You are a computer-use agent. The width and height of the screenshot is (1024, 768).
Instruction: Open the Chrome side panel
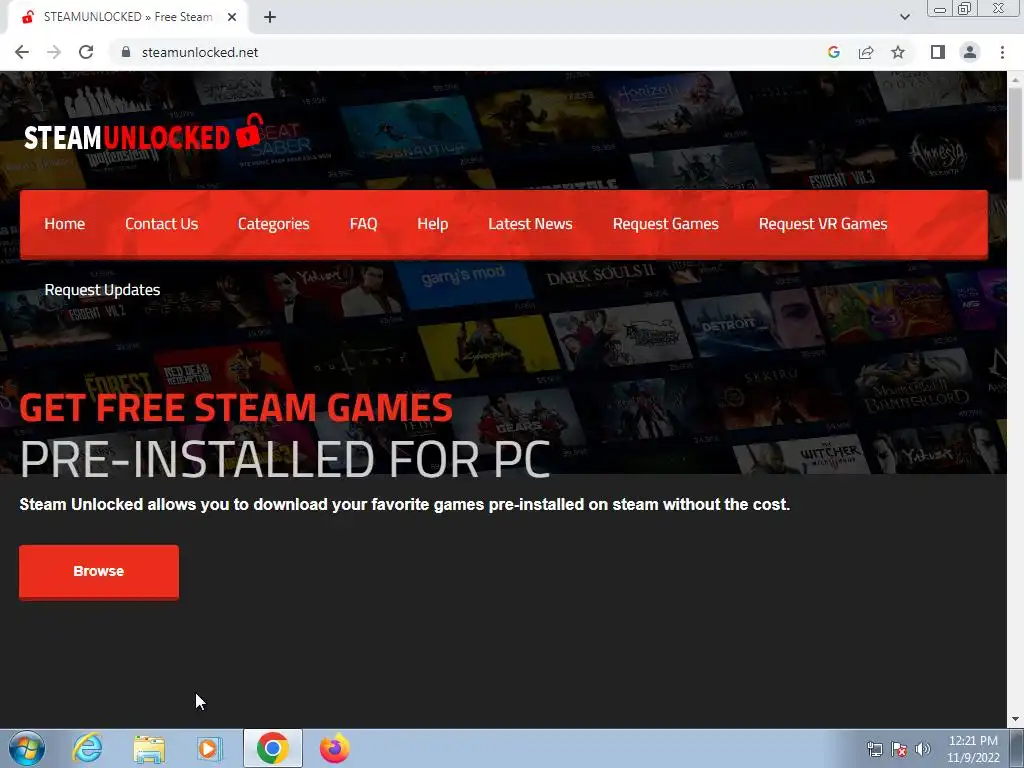(938, 52)
